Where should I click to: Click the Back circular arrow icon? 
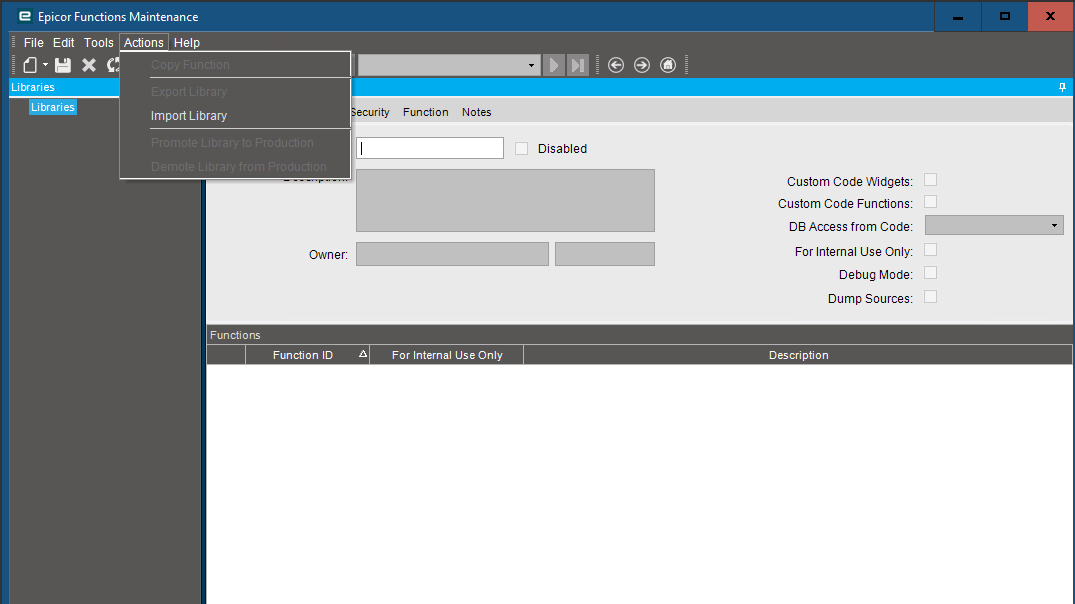click(616, 65)
